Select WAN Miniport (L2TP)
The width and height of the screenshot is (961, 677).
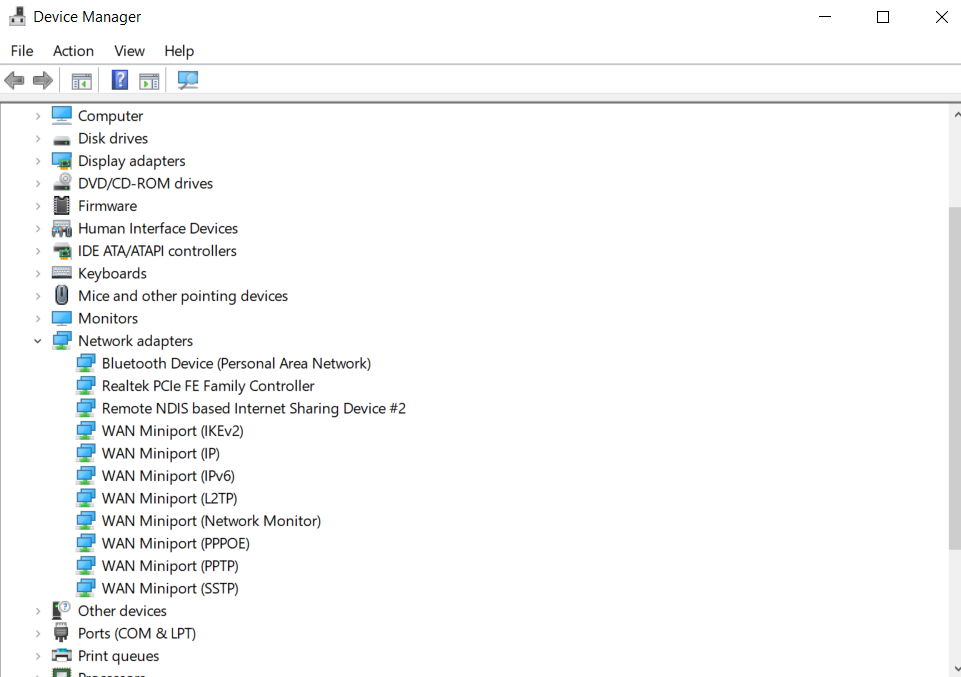pos(170,498)
